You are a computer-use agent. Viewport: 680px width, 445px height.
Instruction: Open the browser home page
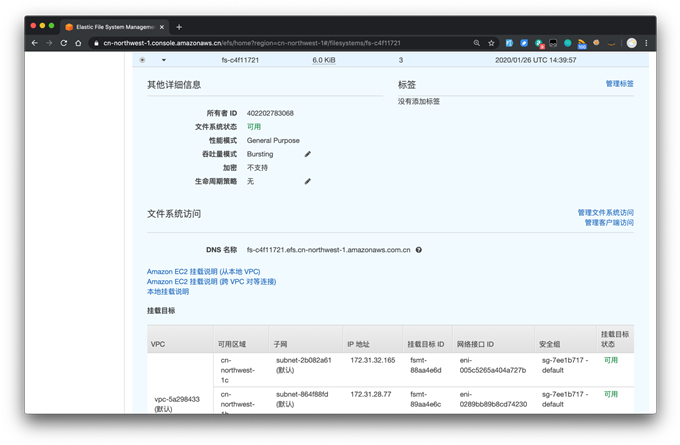click(x=78, y=43)
